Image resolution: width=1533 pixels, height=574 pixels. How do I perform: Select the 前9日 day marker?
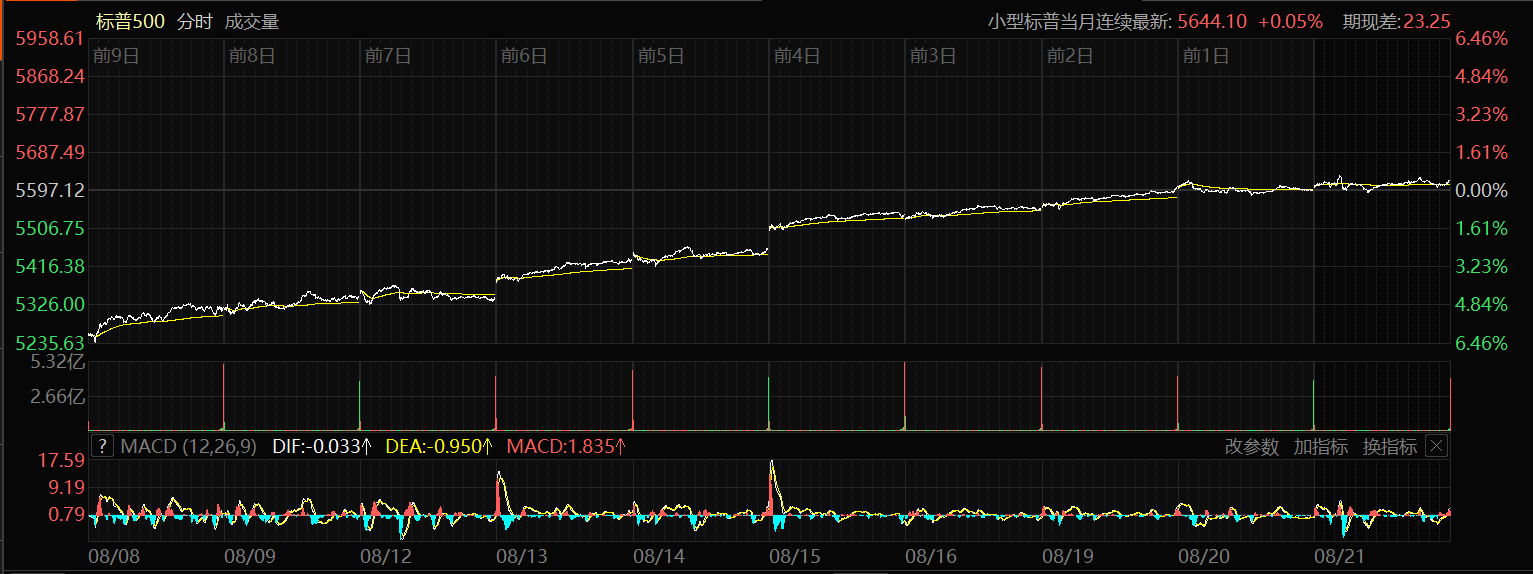pyautogui.click(x=115, y=56)
